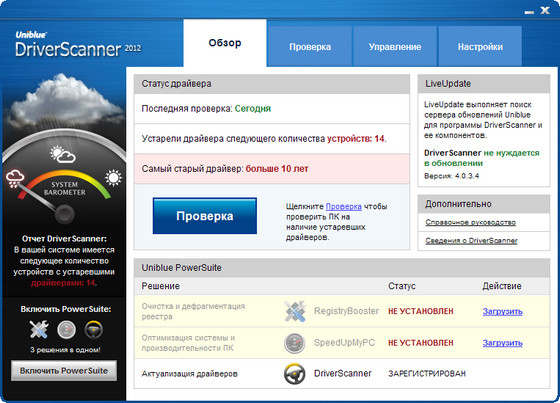Click НЕ УСТАНОВЛЕН status for SpeedUpMyPC
Image resolution: width=560 pixels, height=403 pixels.
tap(421, 343)
